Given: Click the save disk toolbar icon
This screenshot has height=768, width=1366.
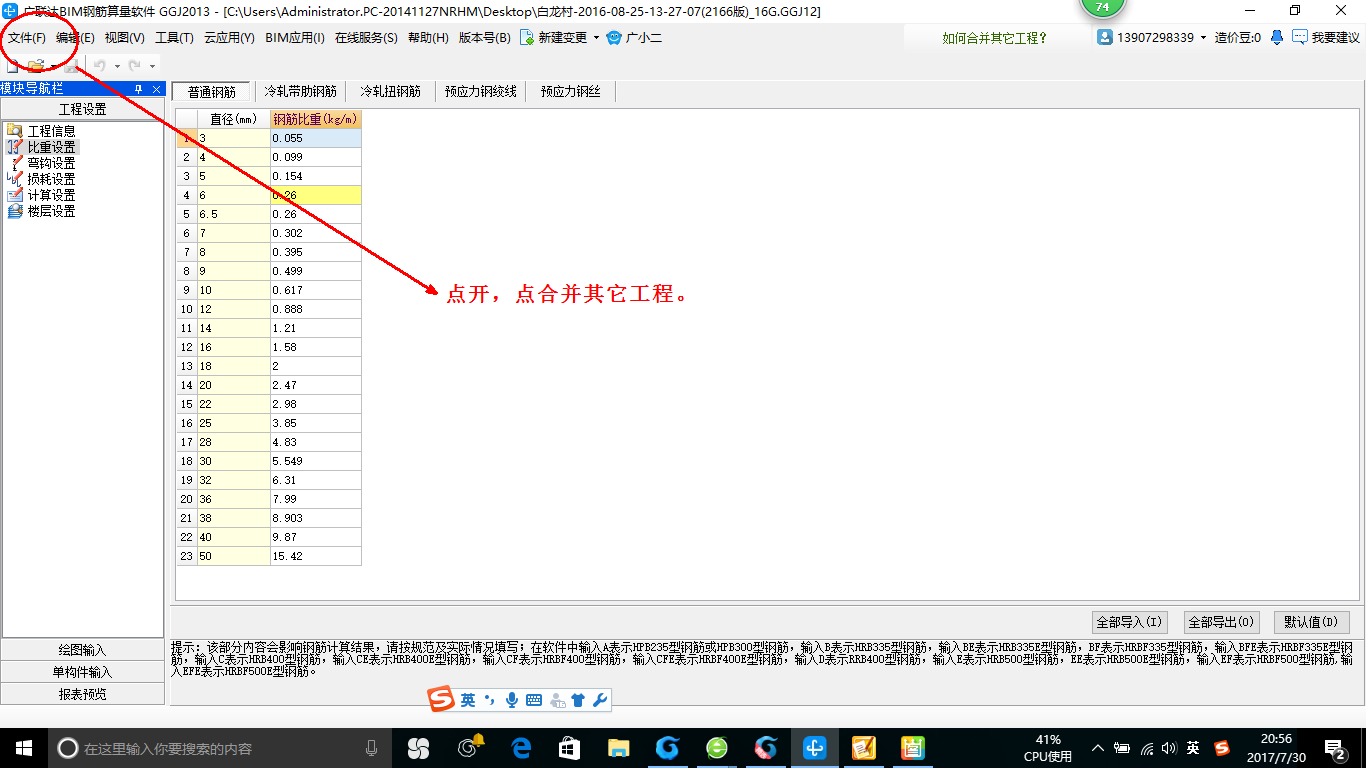Looking at the screenshot, I should pos(71,66).
